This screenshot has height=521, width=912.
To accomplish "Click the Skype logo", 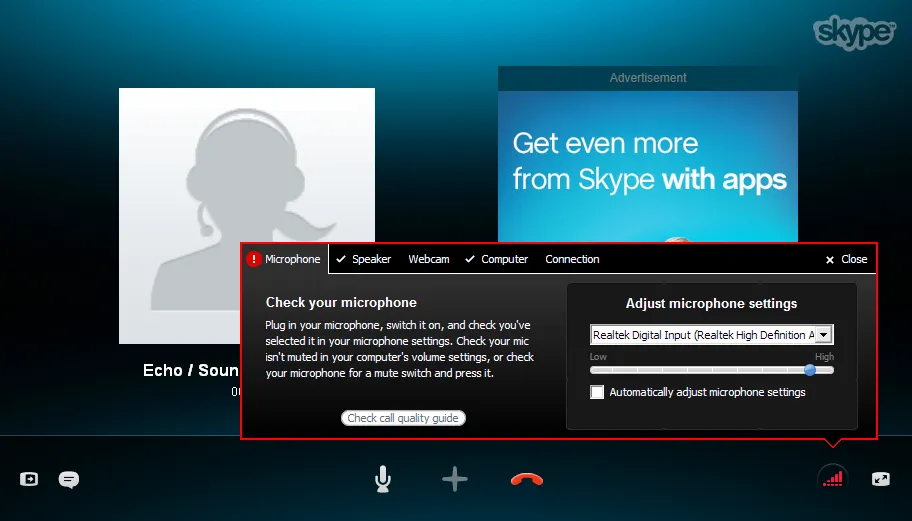I will (854, 33).
